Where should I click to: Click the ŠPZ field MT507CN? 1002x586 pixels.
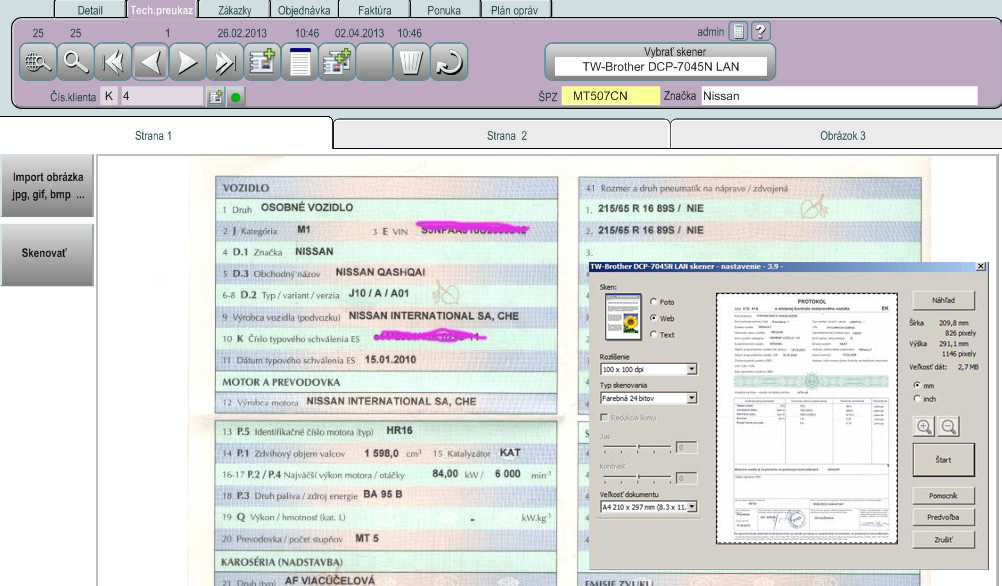point(610,96)
